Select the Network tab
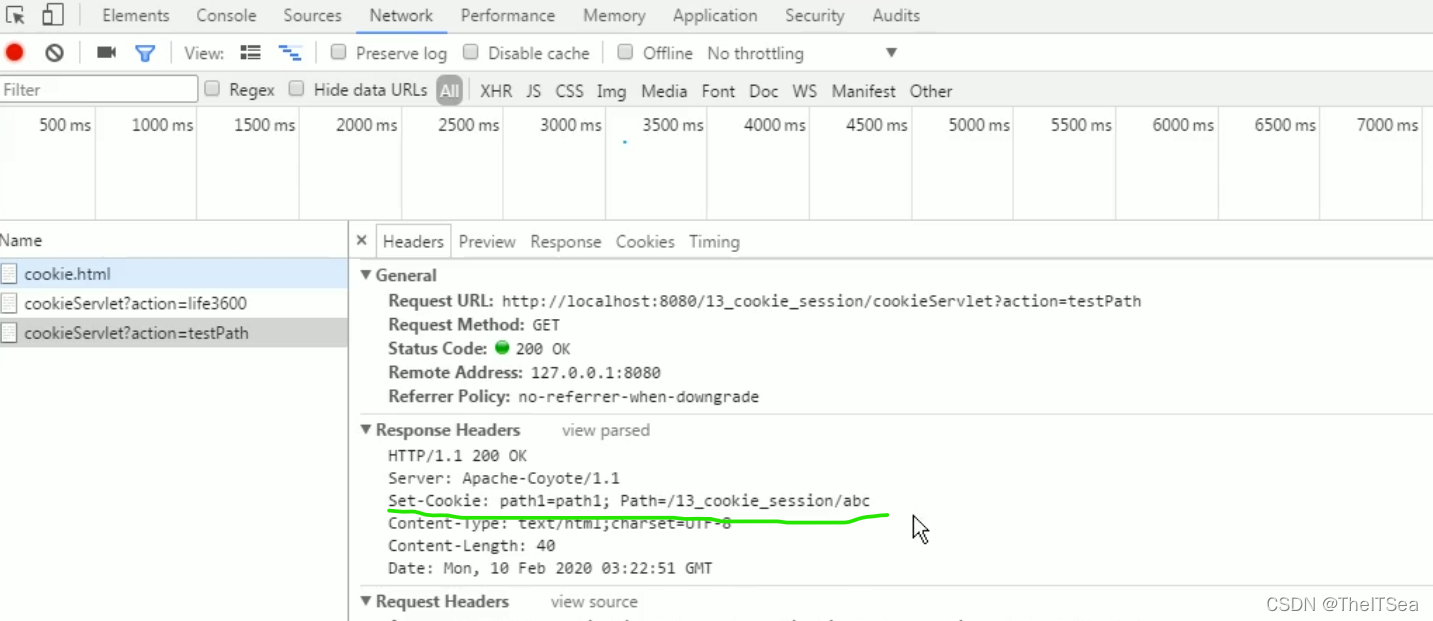 [401, 15]
